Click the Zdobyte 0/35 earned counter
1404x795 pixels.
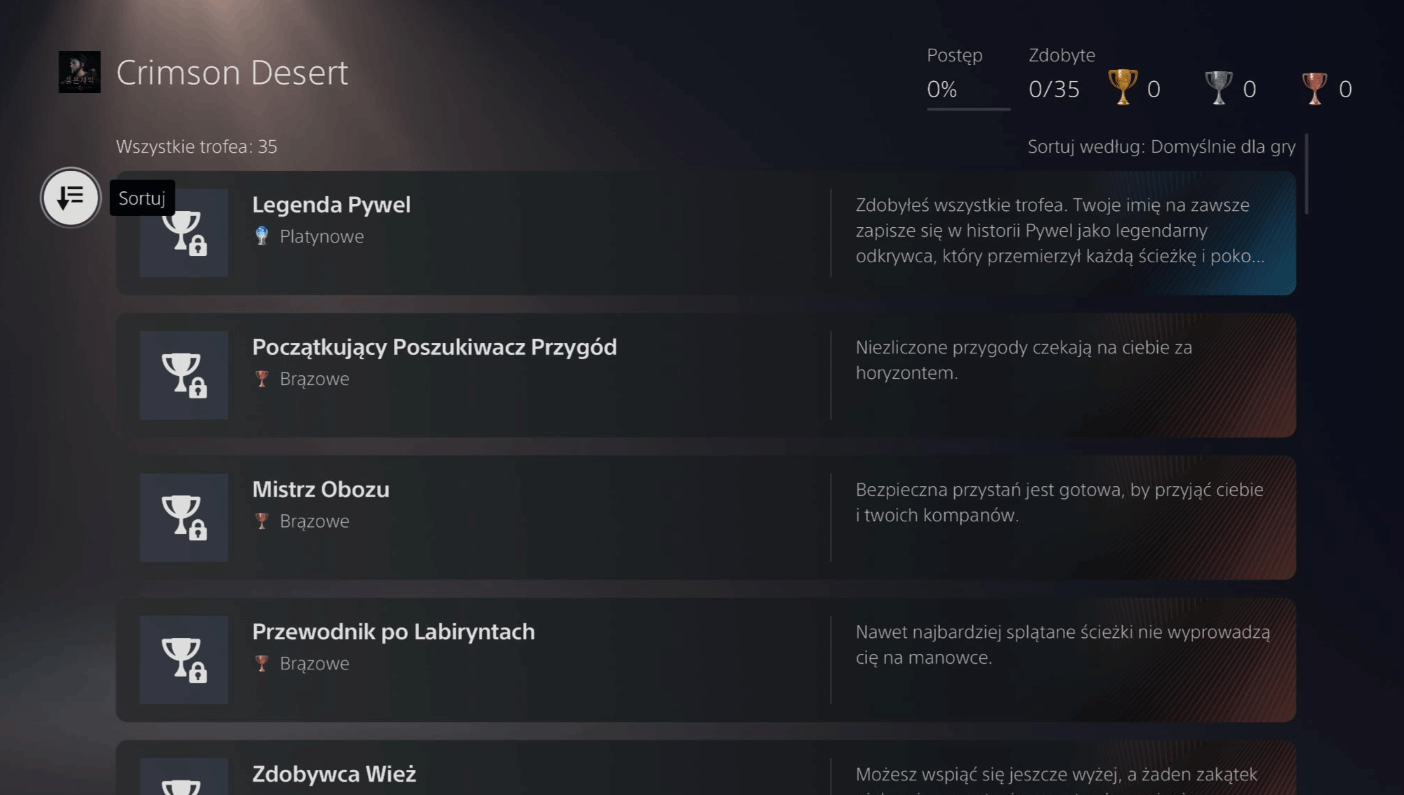pyautogui.click(x=1054, y=89)
